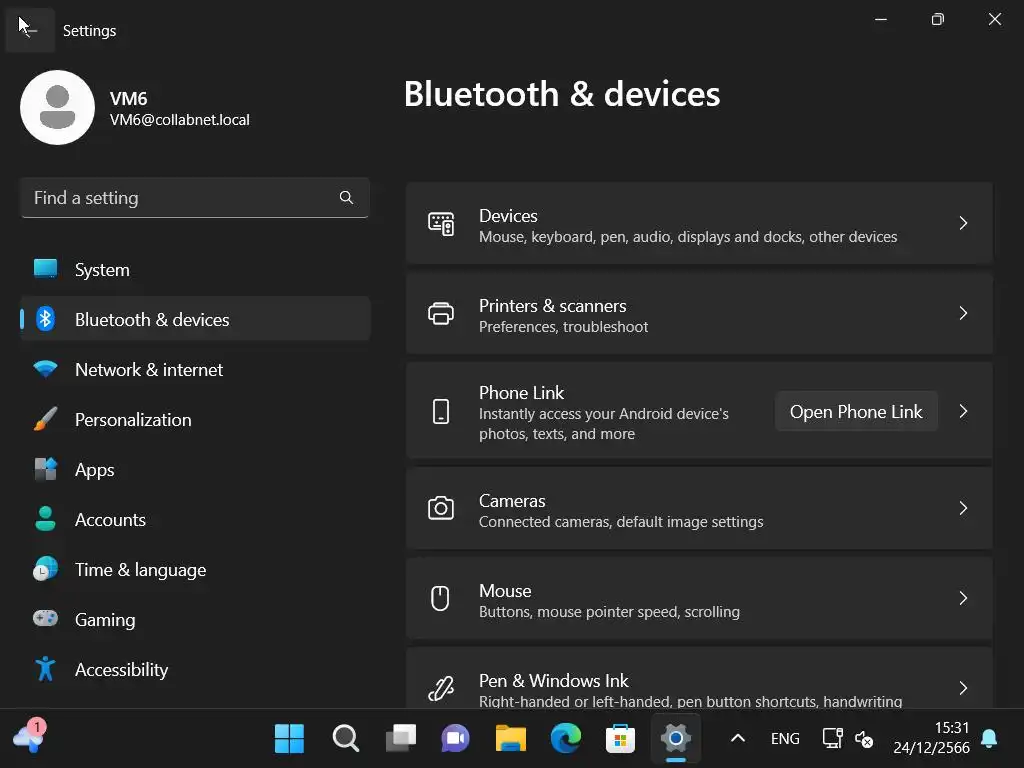This screenshot has height=768, width=1024.
Task: Open Cameras settings page
Action: tap(699, 508)
